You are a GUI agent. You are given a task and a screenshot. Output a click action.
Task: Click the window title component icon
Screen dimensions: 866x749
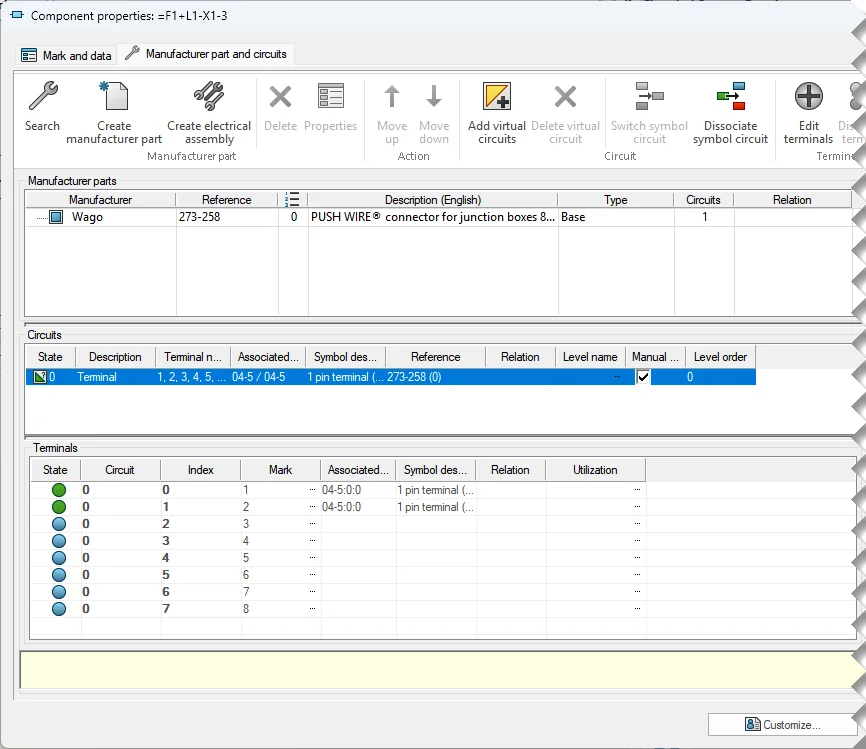17,15
